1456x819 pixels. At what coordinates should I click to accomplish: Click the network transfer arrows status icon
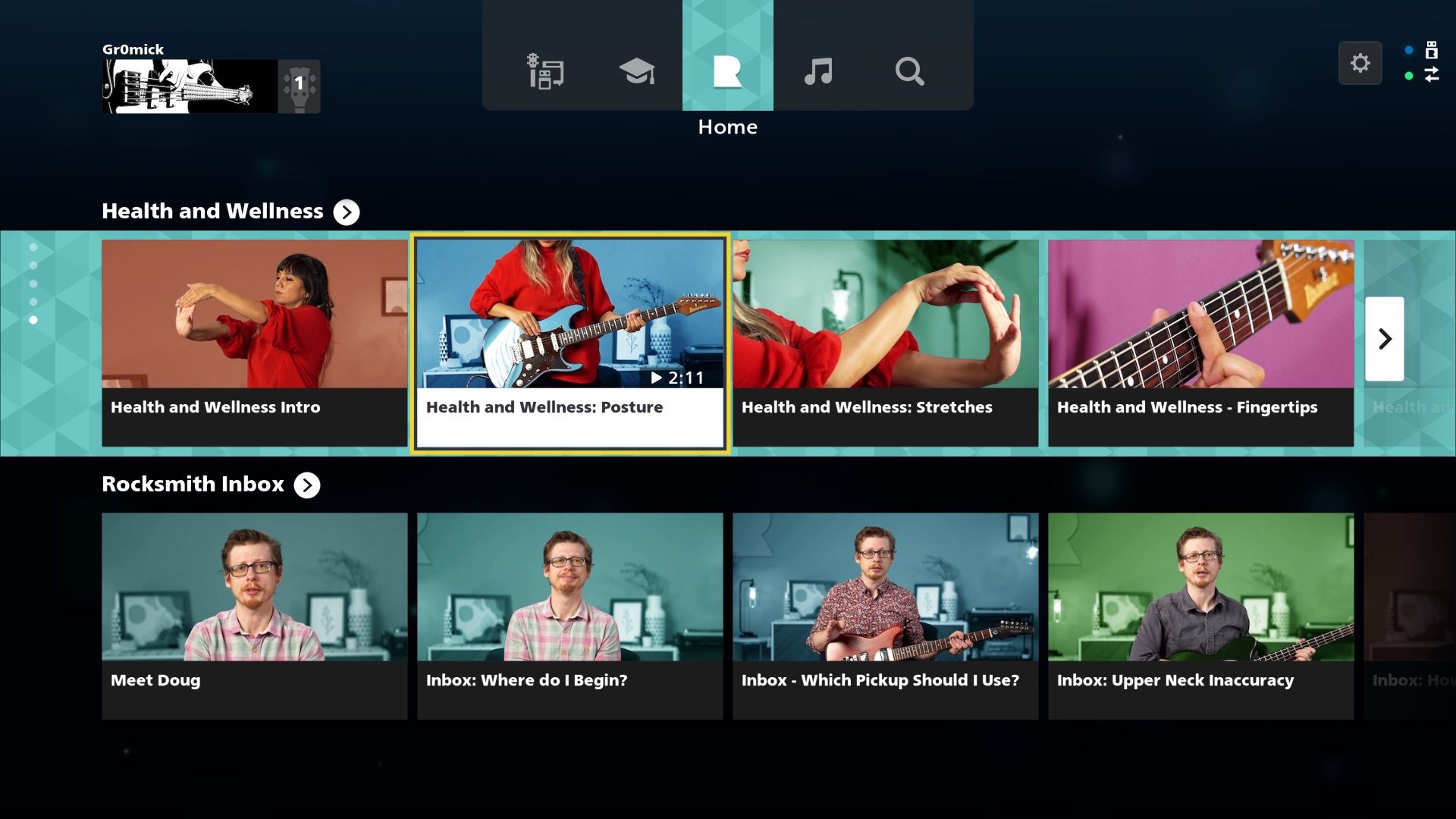coord(1431,74)
